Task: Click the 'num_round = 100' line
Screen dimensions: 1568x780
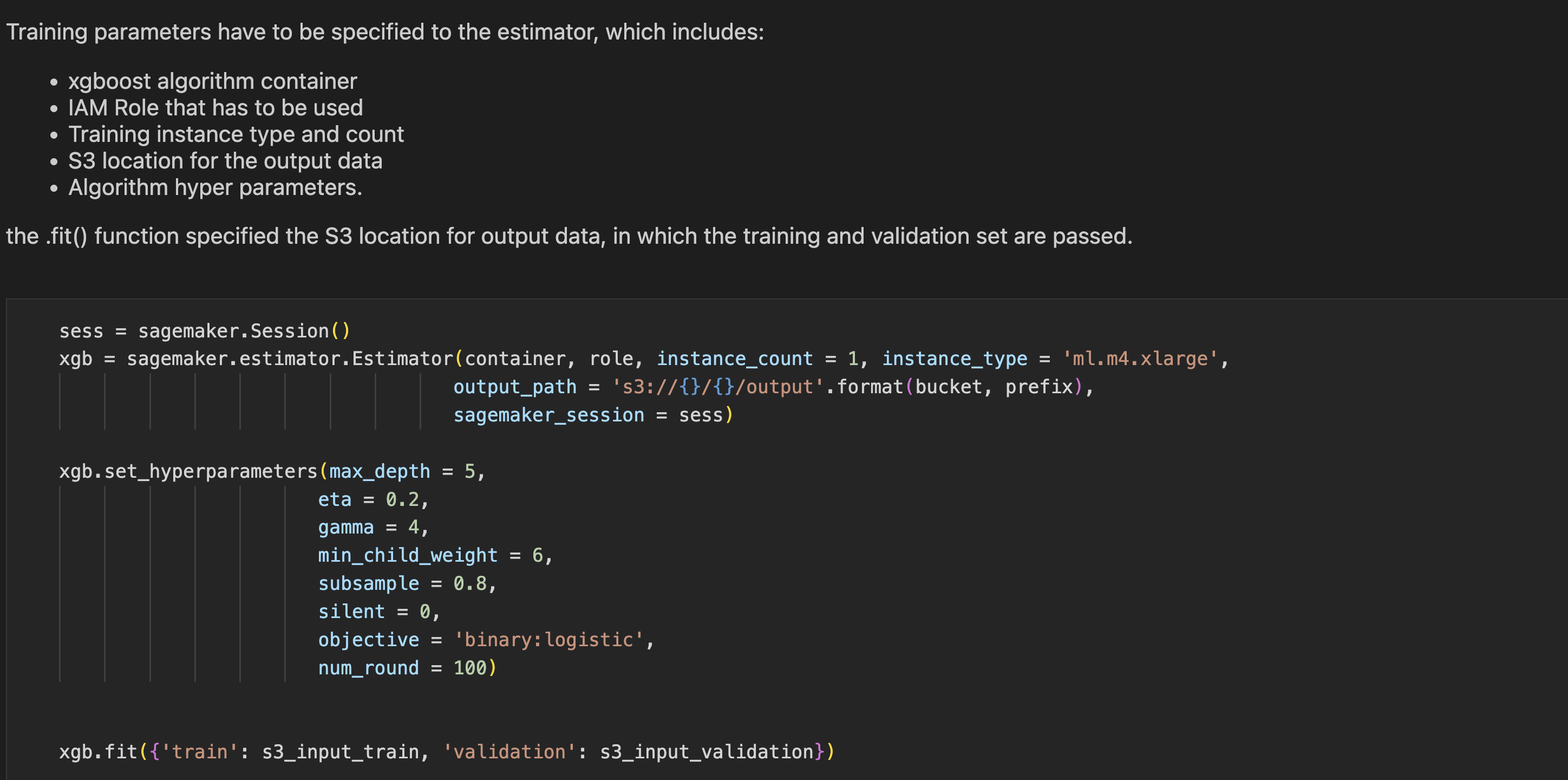Action: (x=406, y=667)
